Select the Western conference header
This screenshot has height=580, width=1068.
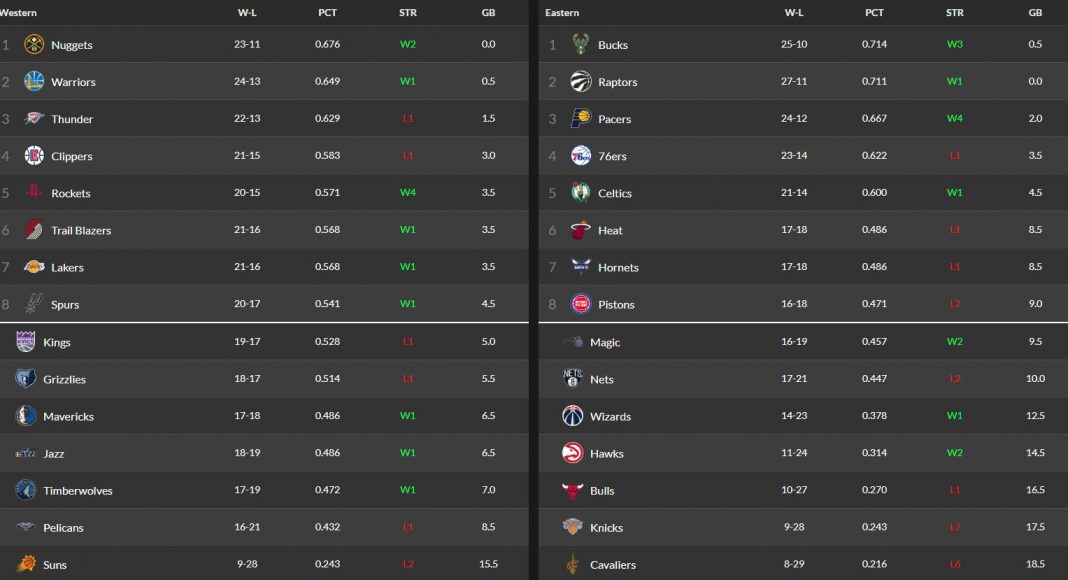[x=17, y=13]
